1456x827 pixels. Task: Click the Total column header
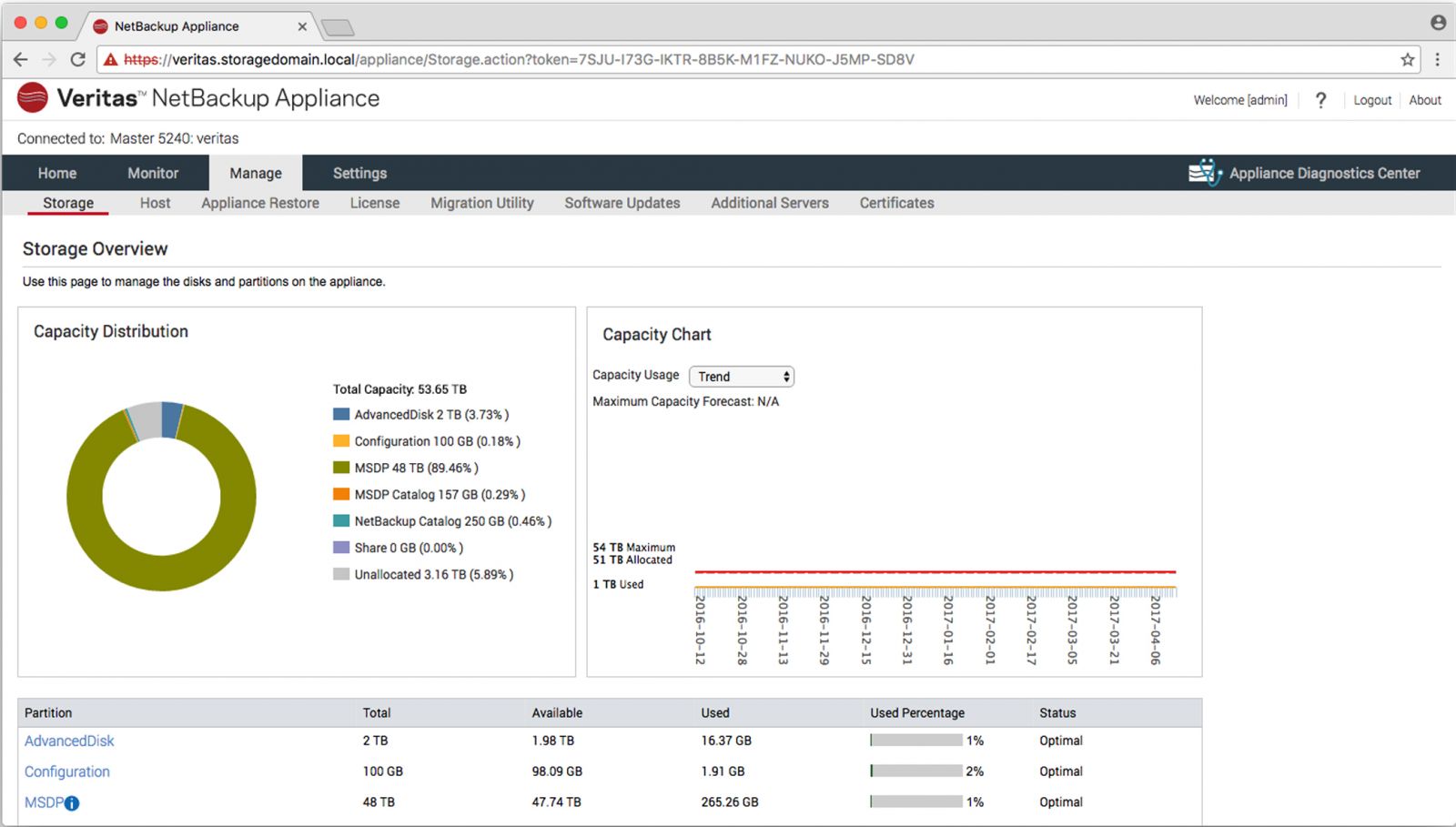377,712
